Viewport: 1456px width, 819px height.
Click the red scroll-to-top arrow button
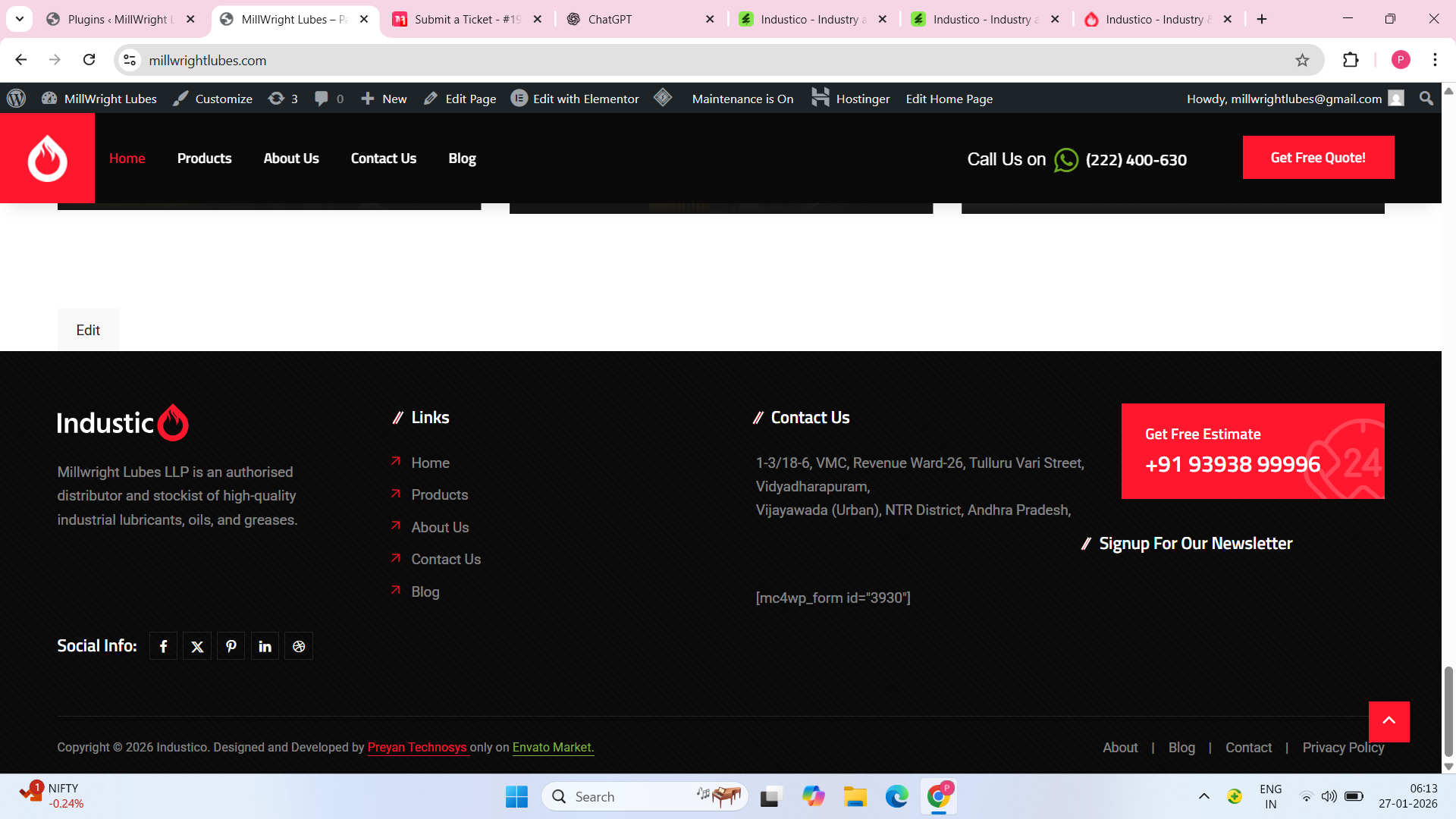1389,721
